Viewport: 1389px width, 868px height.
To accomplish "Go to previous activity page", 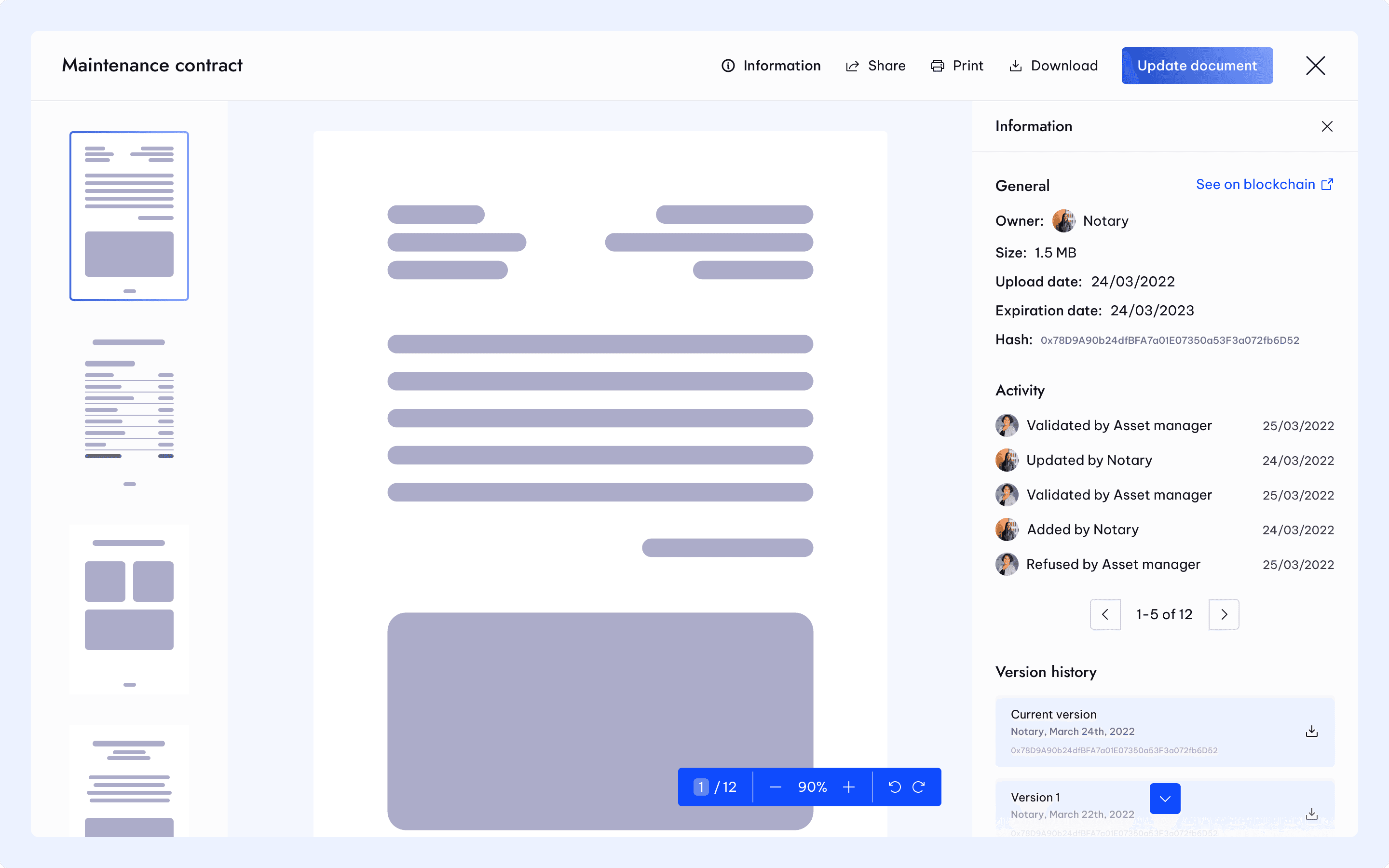I will pos(1105,614).
